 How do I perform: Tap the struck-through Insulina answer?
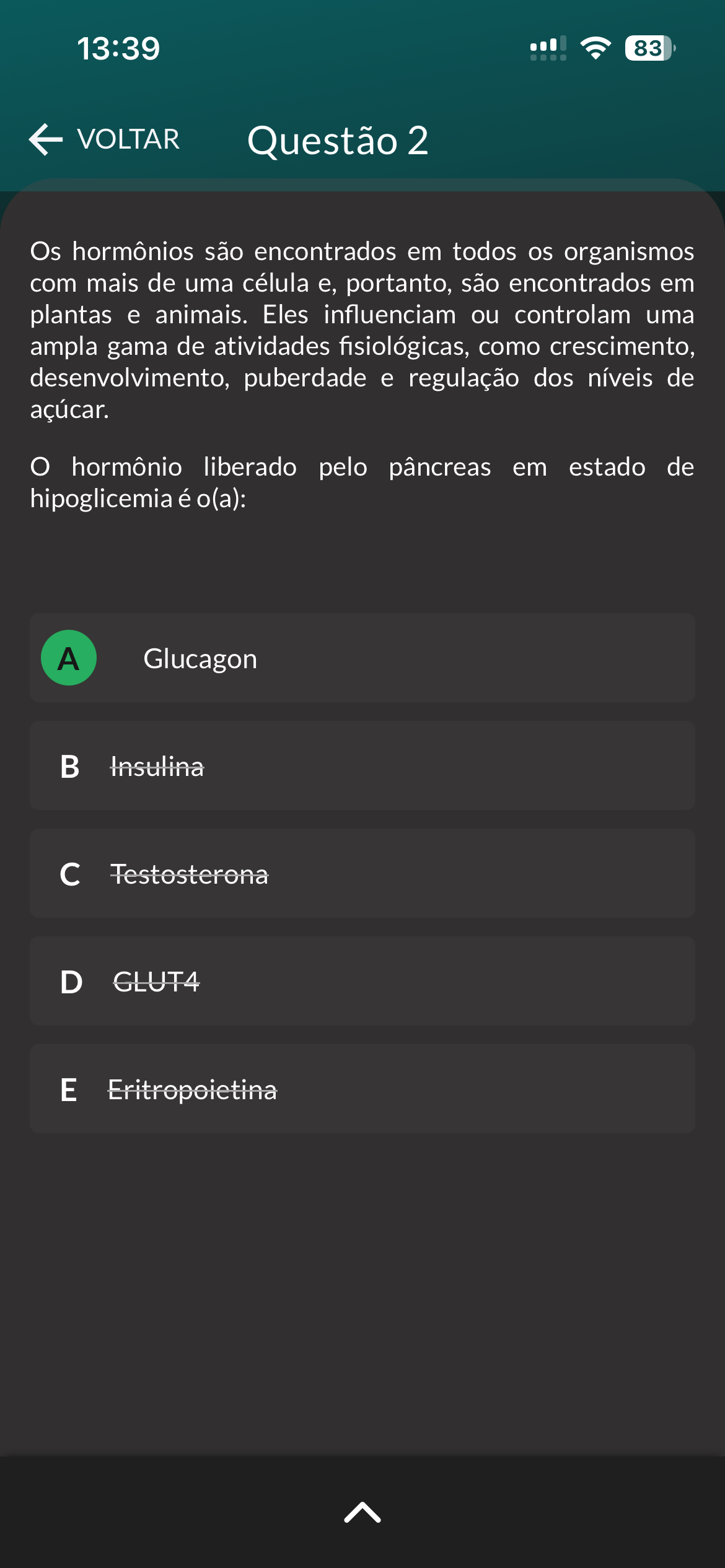(x=157, y=767)
